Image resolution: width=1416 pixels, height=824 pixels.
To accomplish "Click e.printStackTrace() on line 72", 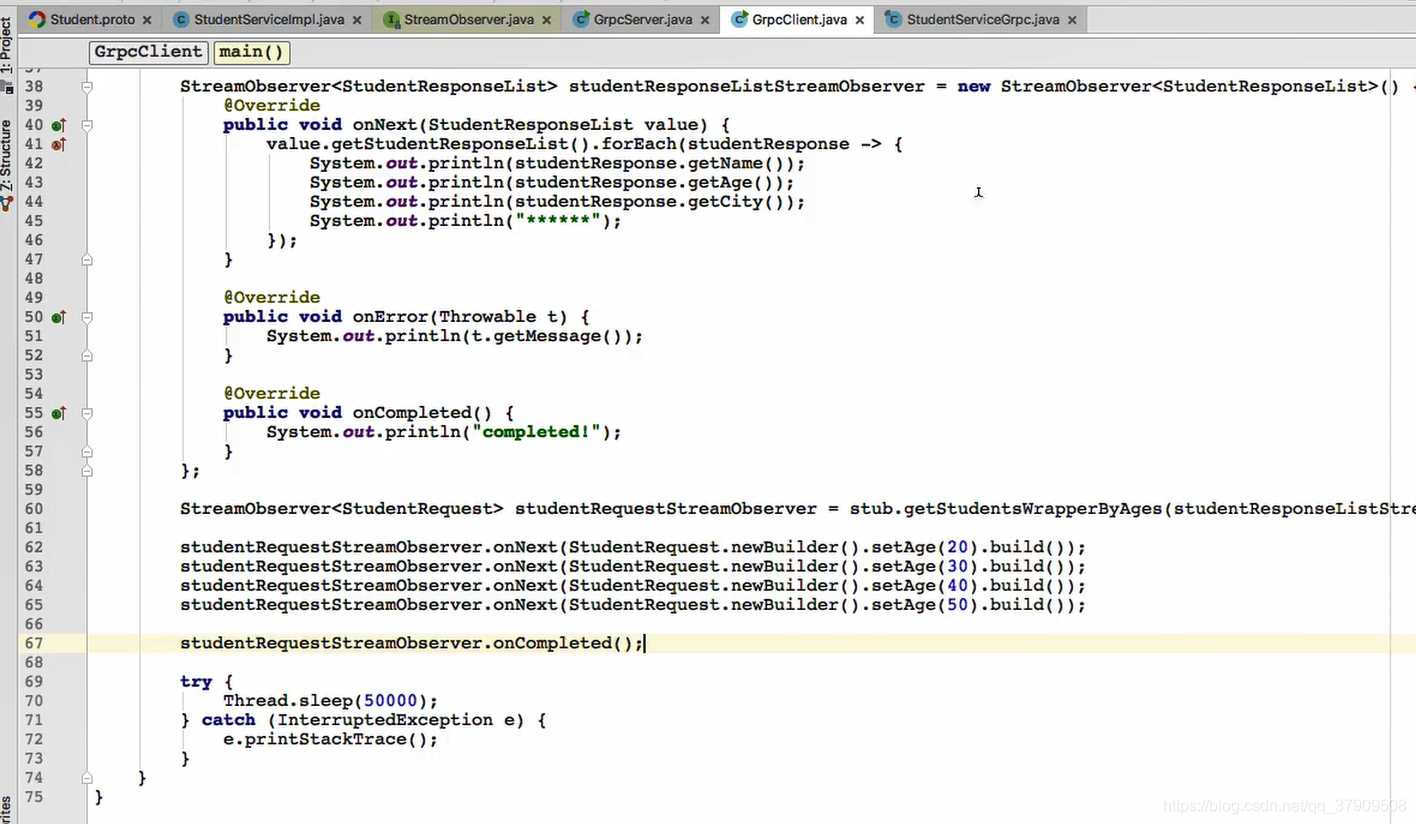I will click(325, 739).
